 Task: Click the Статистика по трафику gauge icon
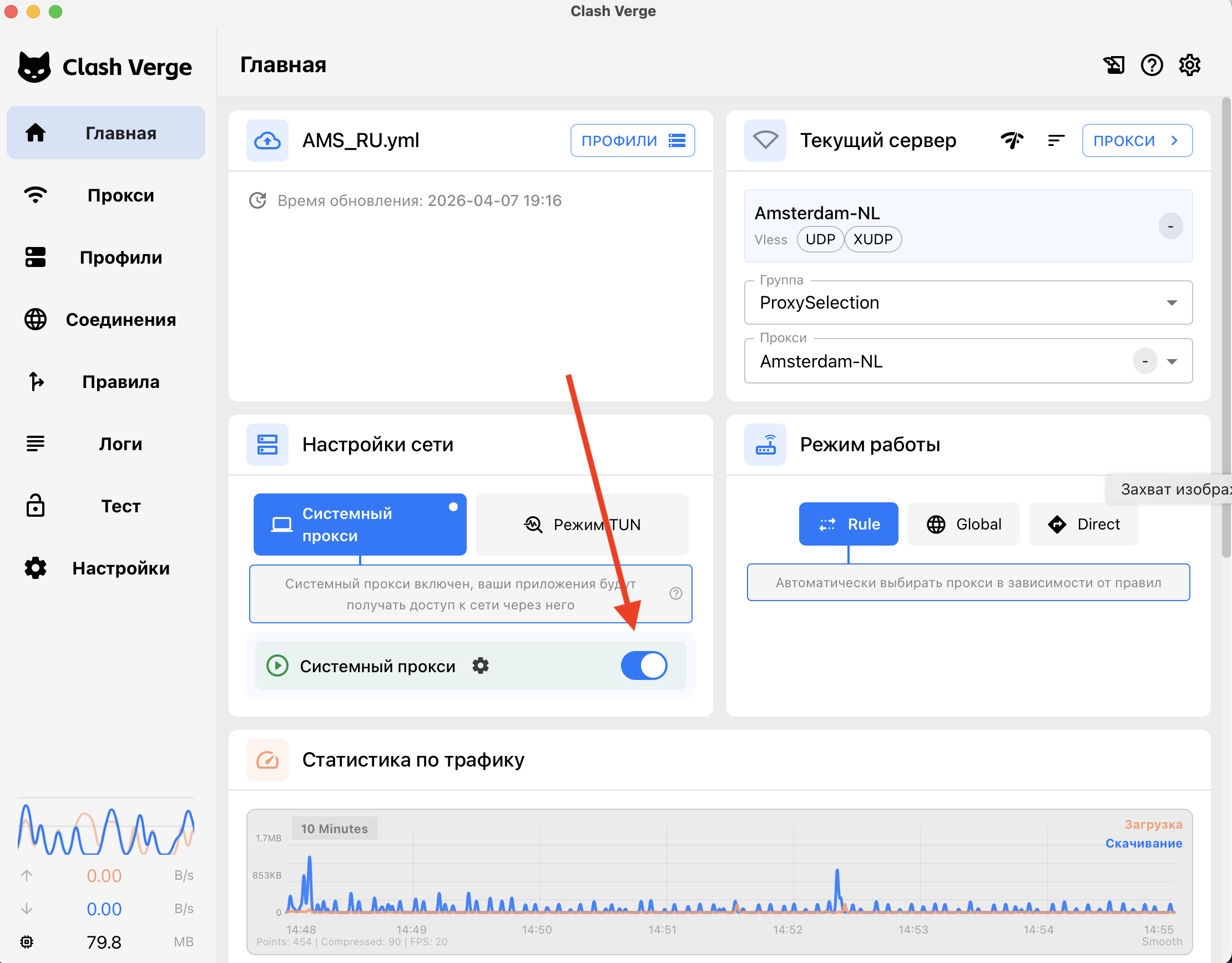267,760
